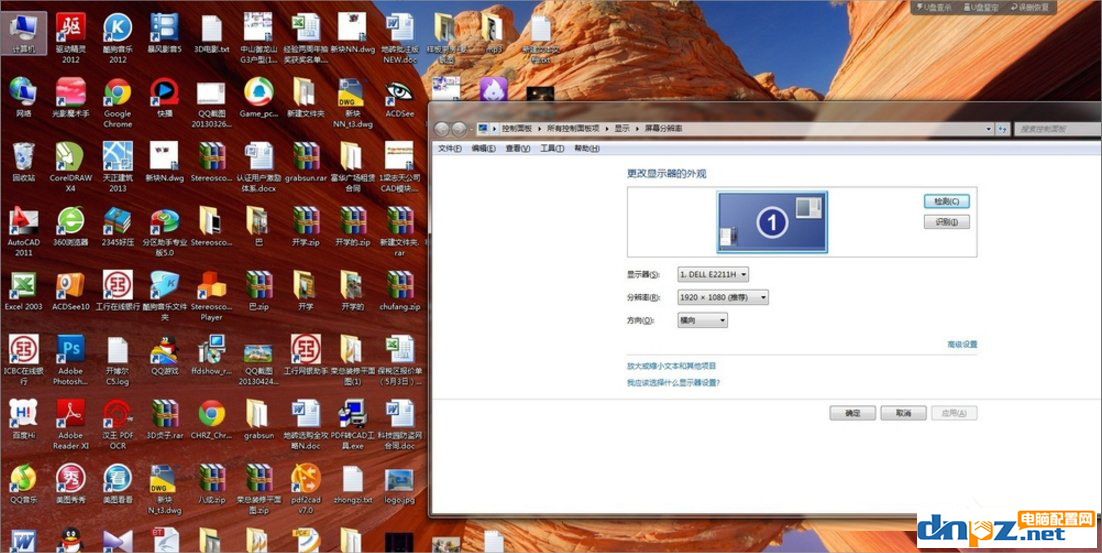1102x553 pixels.
Task: Launch the QQ游戏 shortcut
Action: point(164,355)
